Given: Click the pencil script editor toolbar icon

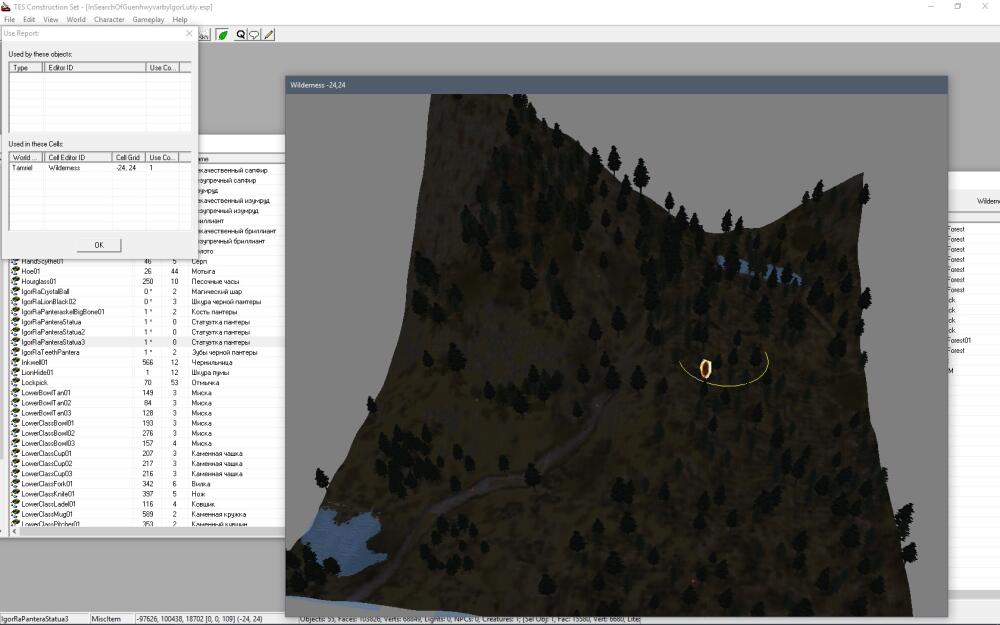Looking at the screenshot, I should [269, 34].
